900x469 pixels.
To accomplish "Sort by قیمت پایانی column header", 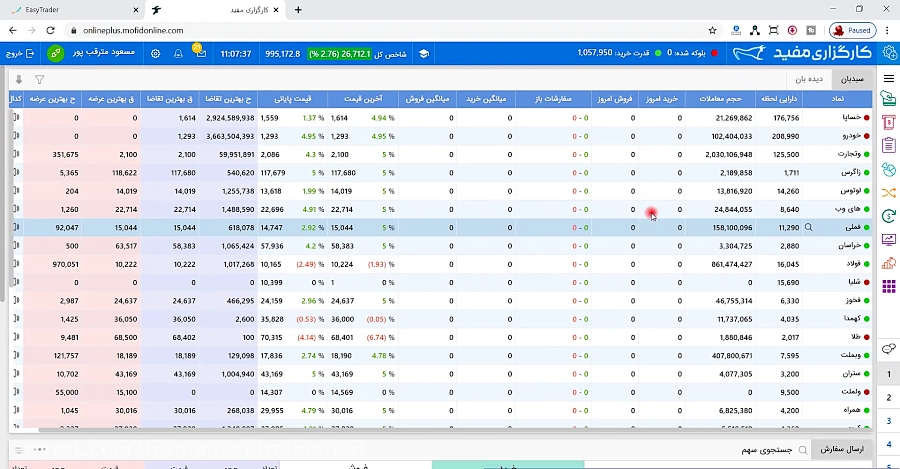I will point(293,99).
